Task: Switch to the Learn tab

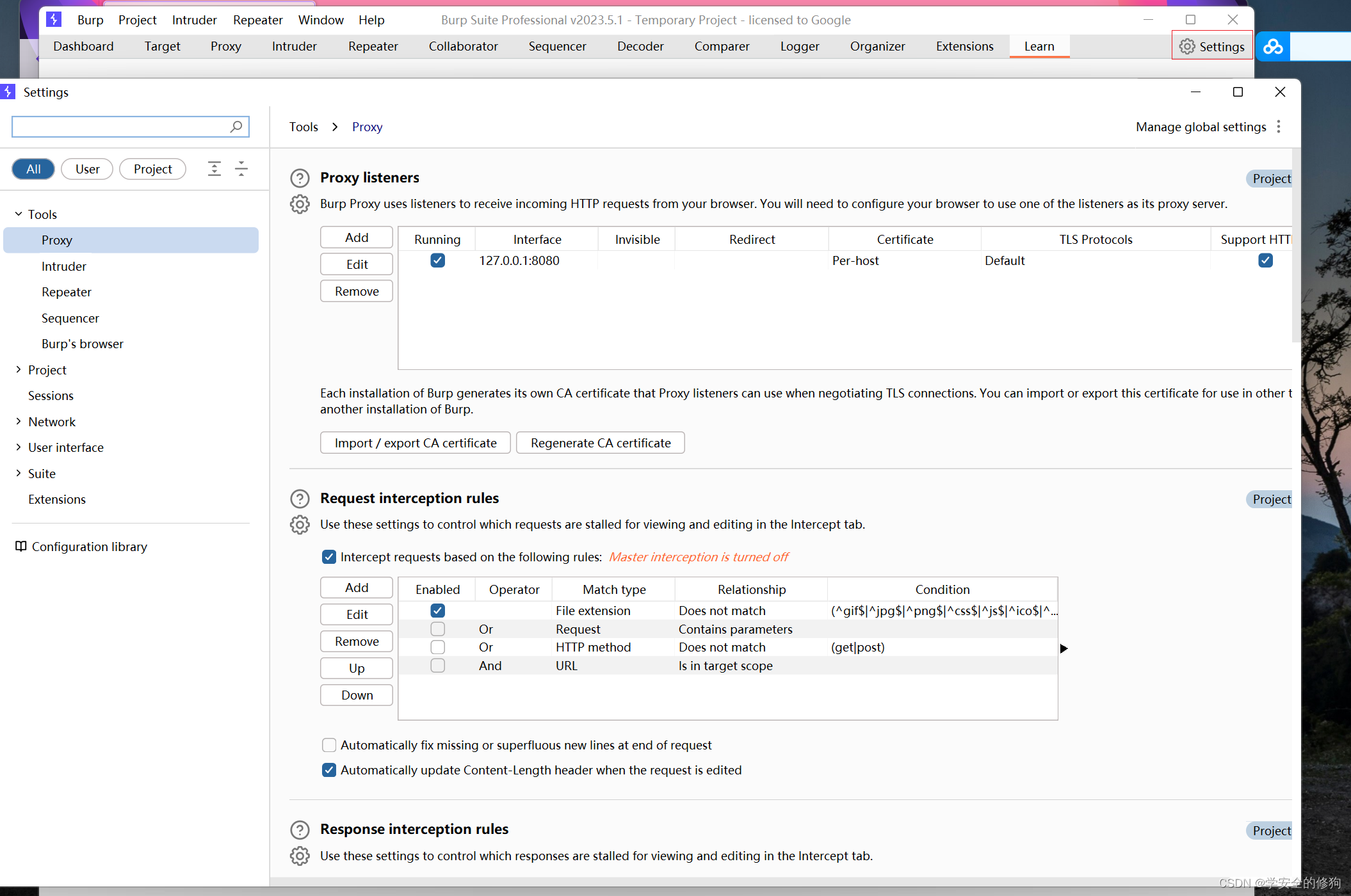Action: click(x=1039, y=46)
